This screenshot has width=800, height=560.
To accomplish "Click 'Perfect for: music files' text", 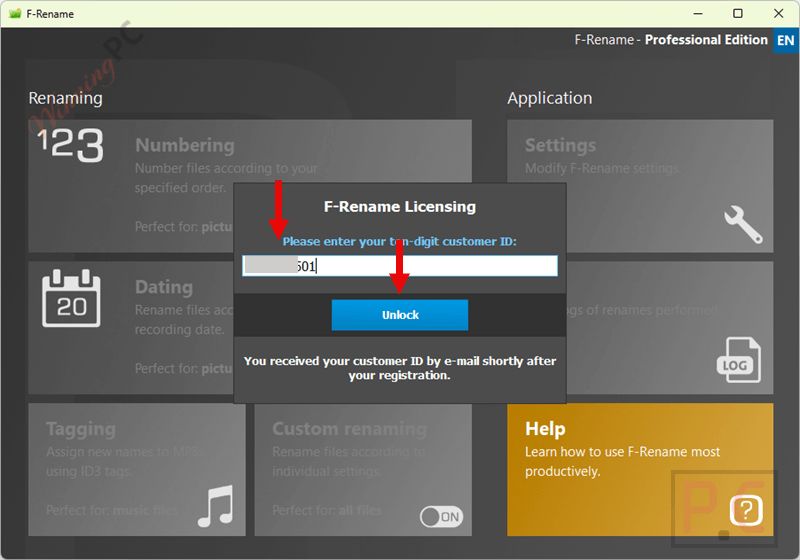I will pyautogui.click(x=112, y=510).
